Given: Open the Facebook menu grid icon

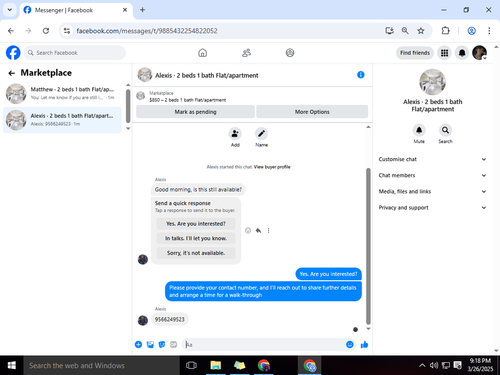Looking at the screenshot, I should (x=444, y=53).
